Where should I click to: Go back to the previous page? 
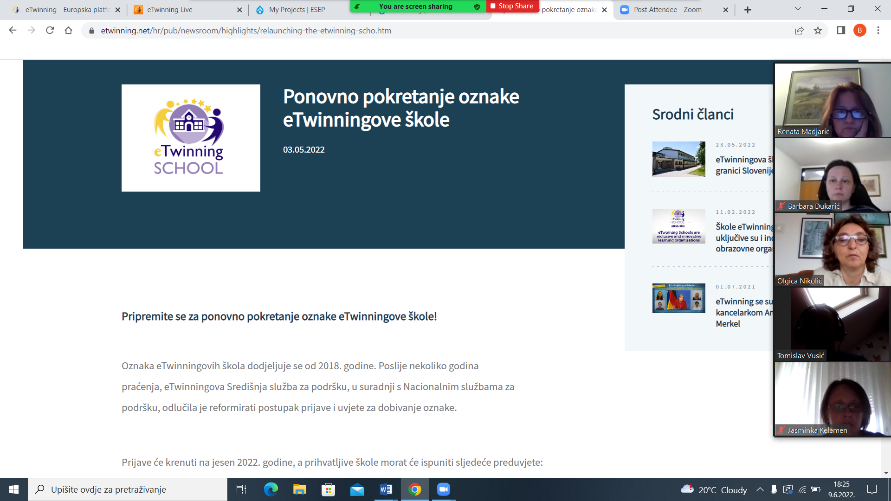coord(13,31)
